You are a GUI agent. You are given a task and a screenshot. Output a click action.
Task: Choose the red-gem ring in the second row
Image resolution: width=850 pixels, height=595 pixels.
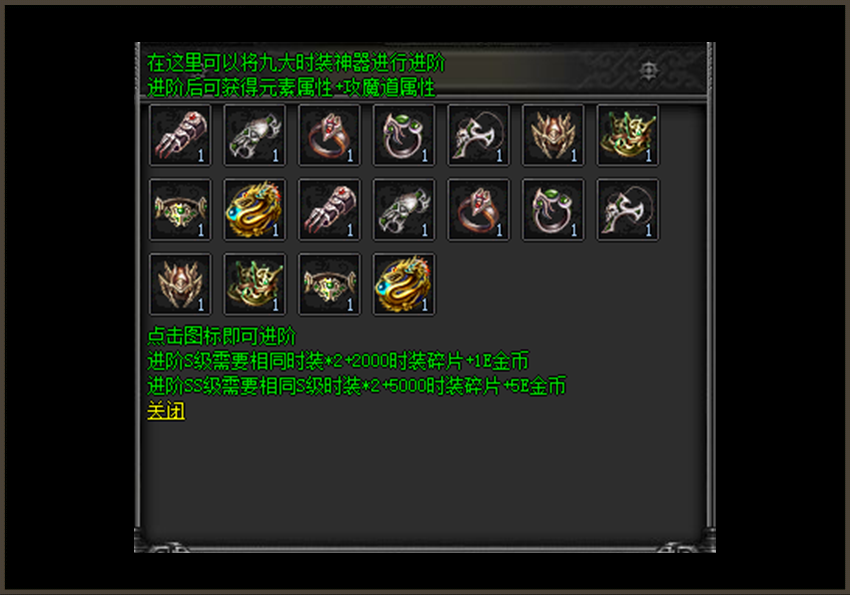[x=479, y=210]
